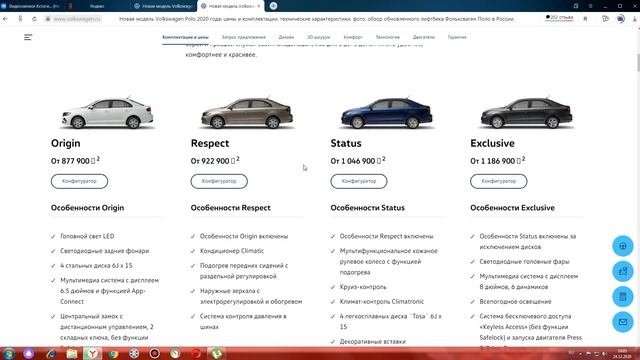Click the 'Особенности Origin' heading
640x360 pixels.
point(87,208)
